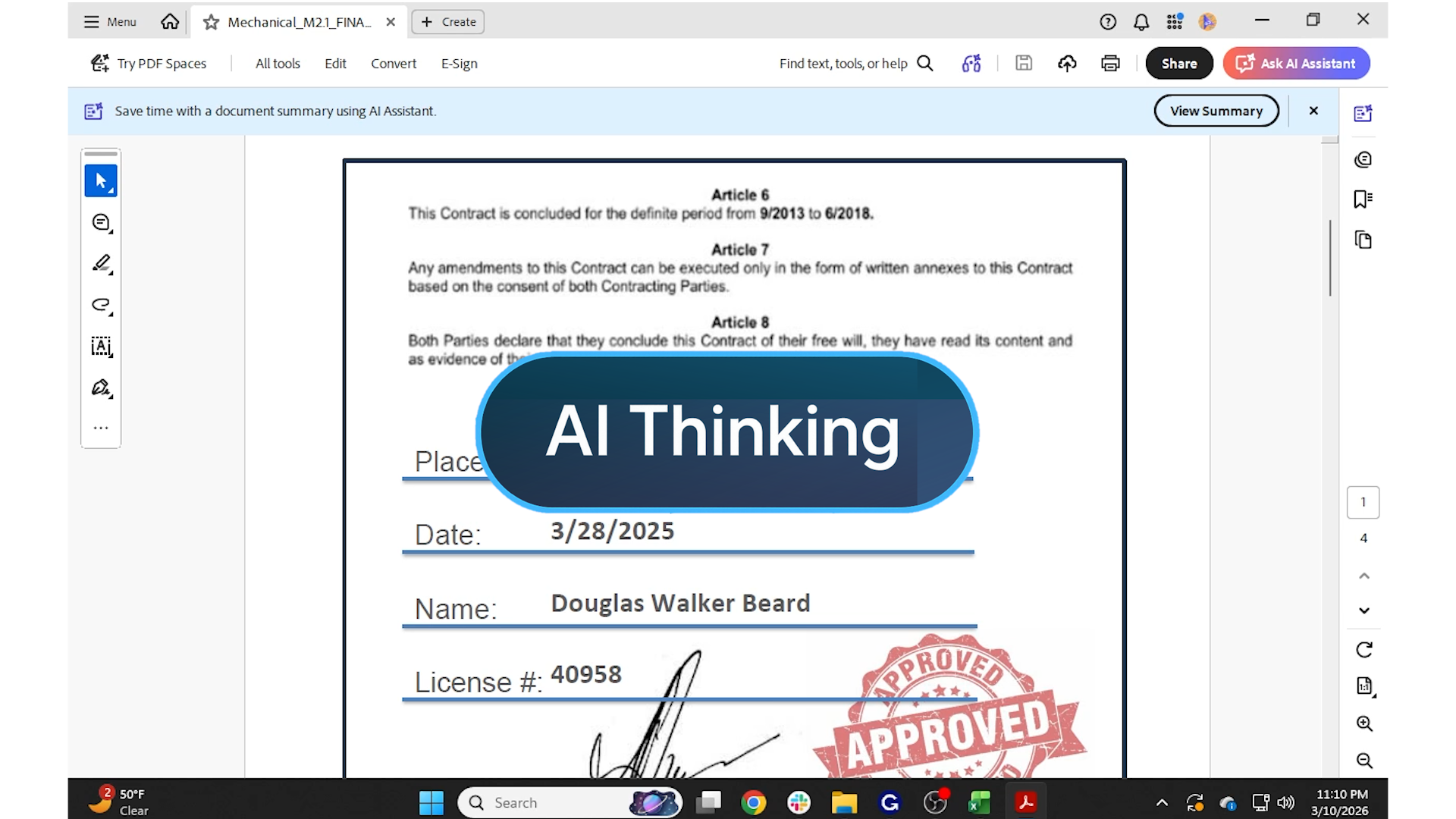Viewport: 1456px width, 819px height.
Task: Click the Find text, tools, or help search
Action: (856, 64)
